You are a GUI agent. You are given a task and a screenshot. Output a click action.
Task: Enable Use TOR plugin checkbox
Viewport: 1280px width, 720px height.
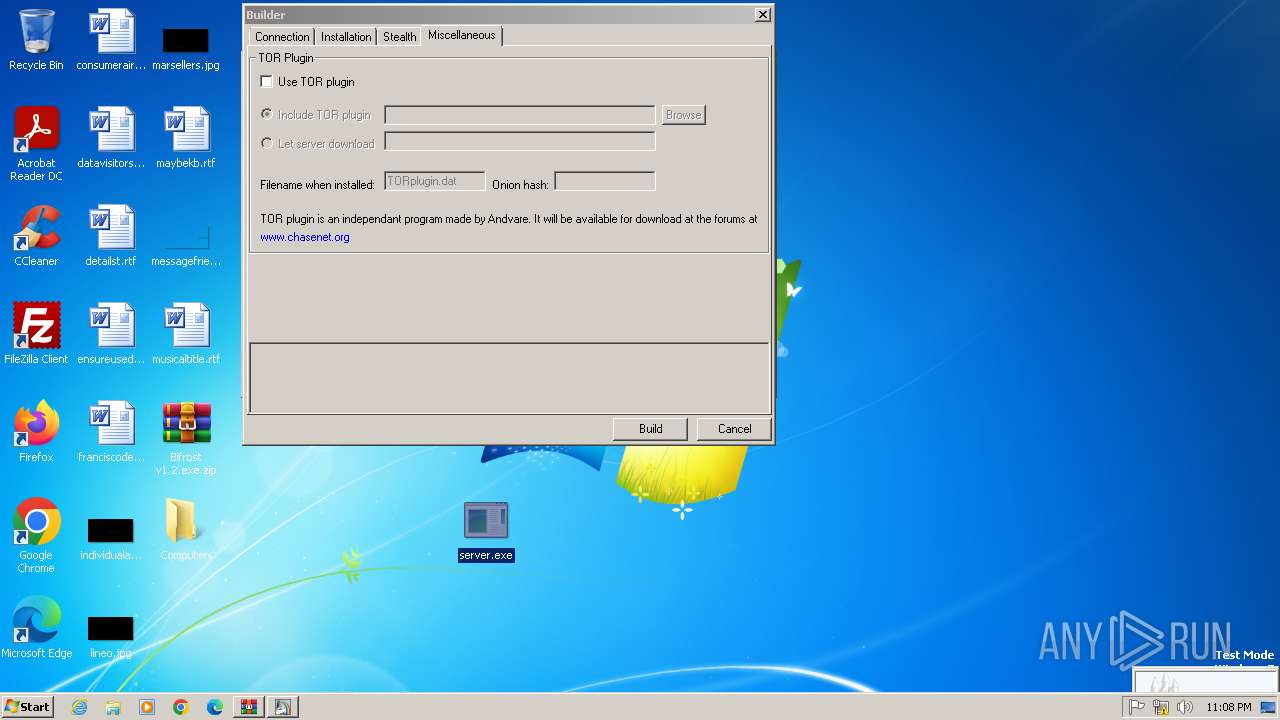(x=266, y=82)
